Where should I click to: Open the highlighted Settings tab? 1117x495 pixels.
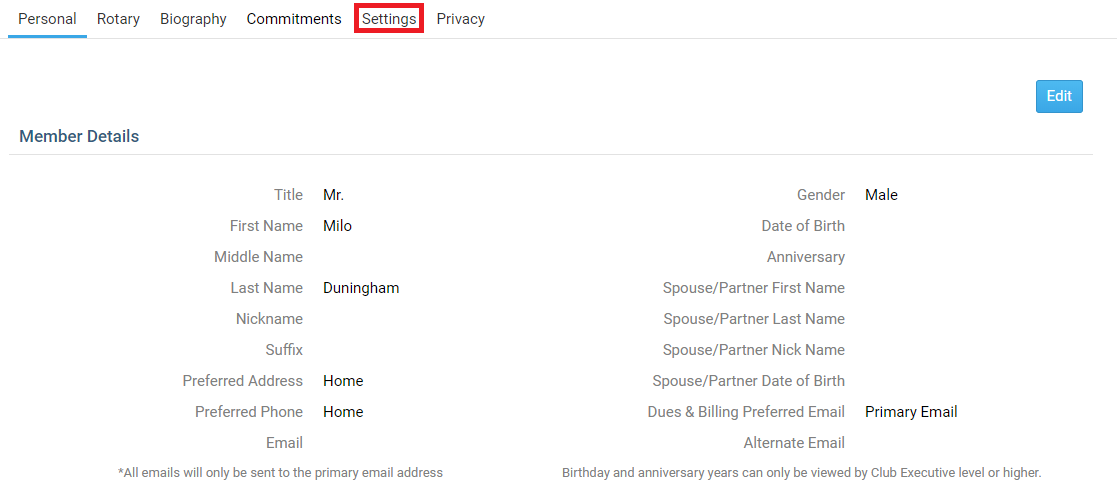[389, 19]
